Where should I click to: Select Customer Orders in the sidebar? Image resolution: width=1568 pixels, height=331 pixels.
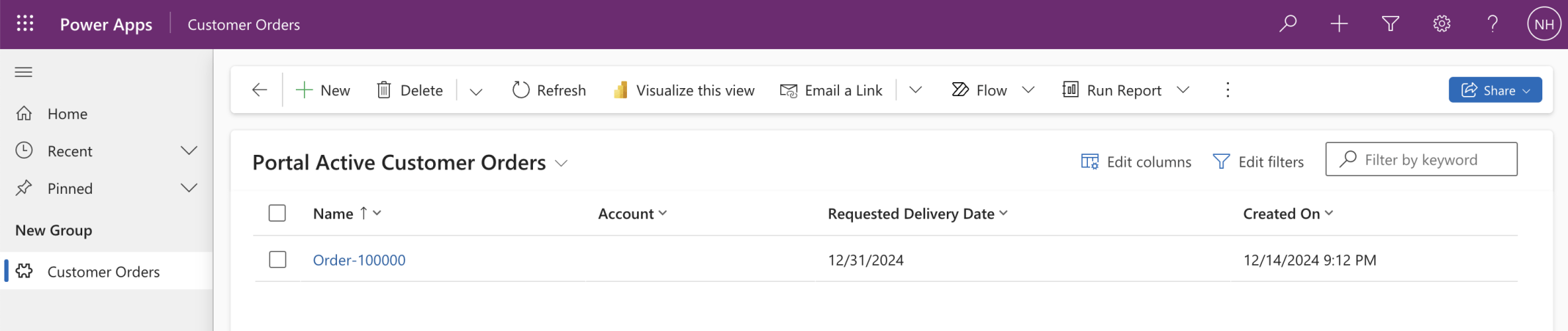tap(104, 272)
